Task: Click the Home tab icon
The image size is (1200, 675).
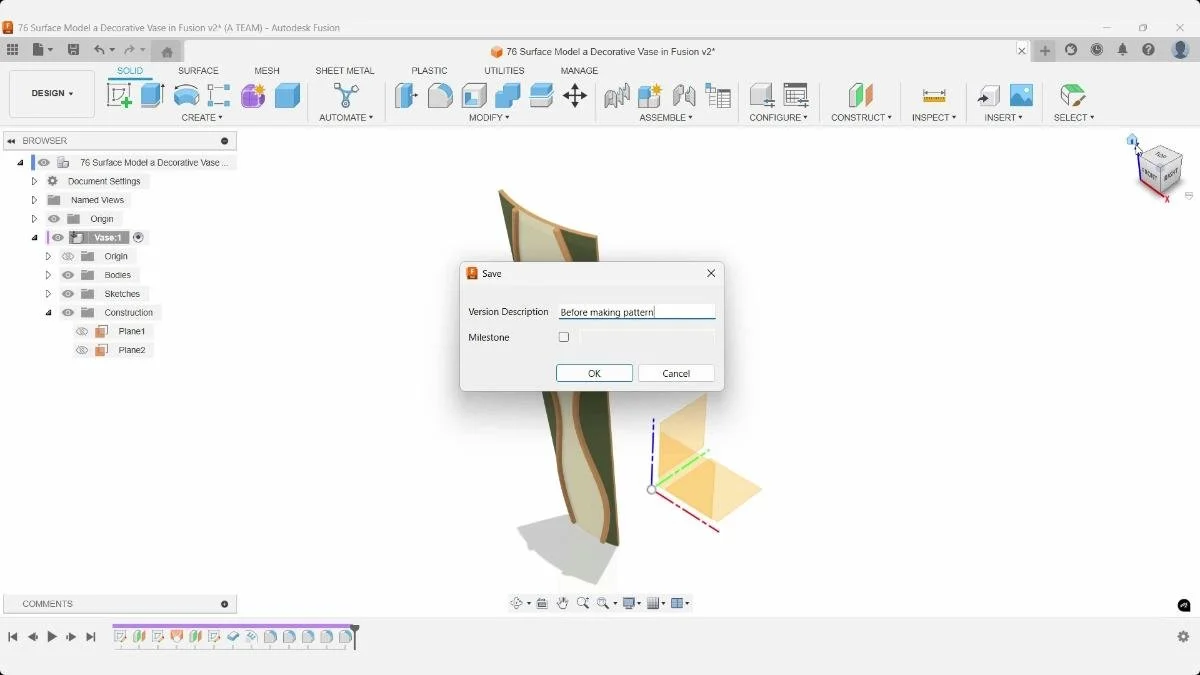Action: coord(167,51)
